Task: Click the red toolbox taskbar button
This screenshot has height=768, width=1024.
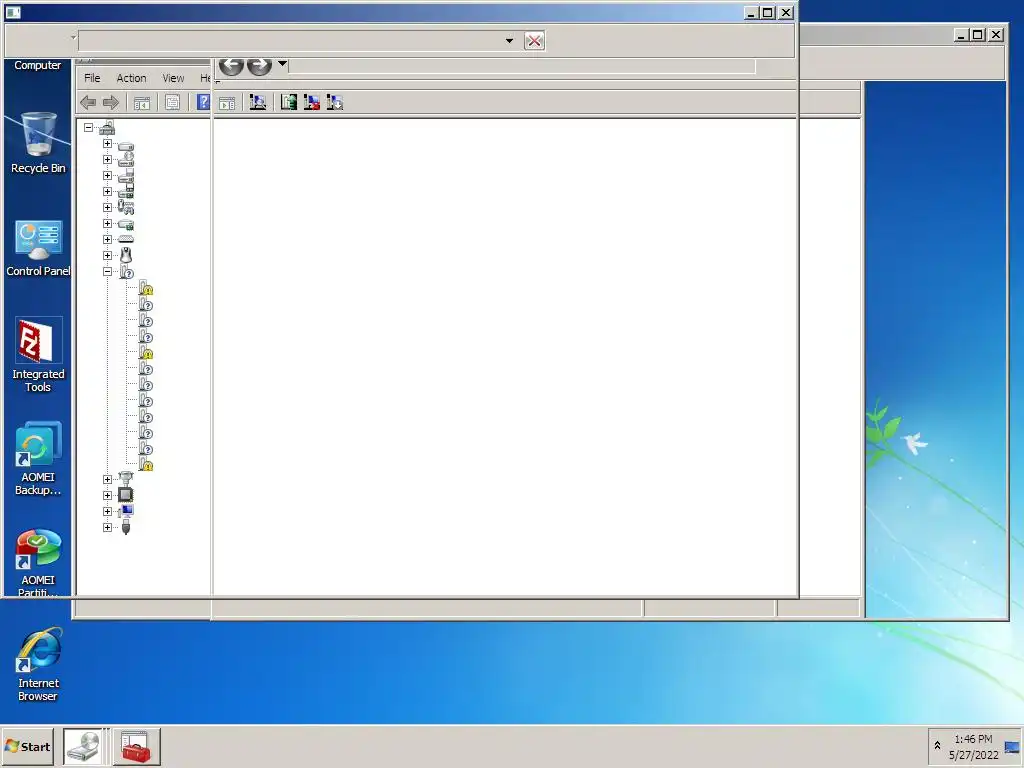Action: (x=136, y=746)
